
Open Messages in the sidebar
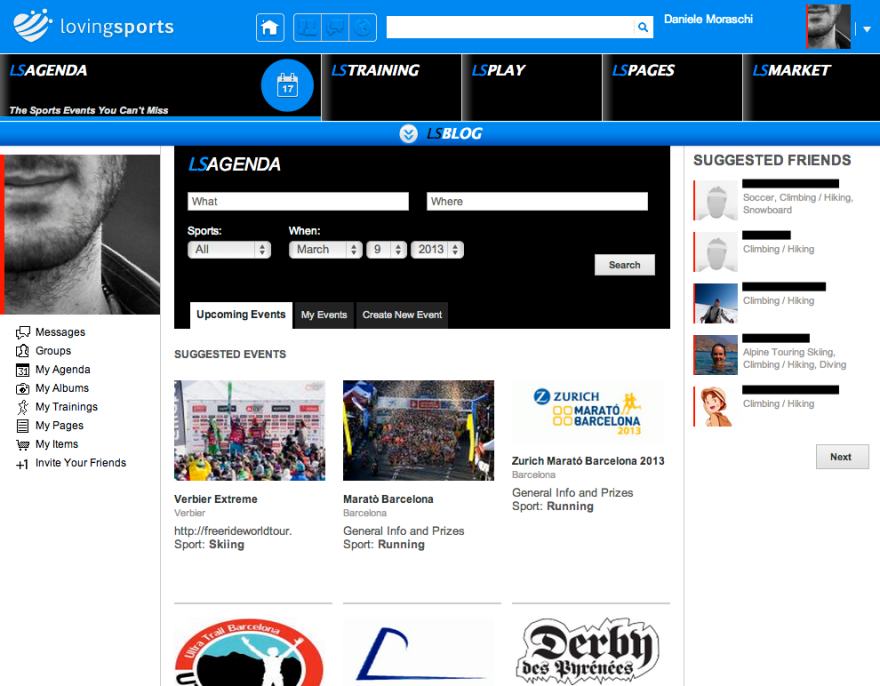pos(60,332)
